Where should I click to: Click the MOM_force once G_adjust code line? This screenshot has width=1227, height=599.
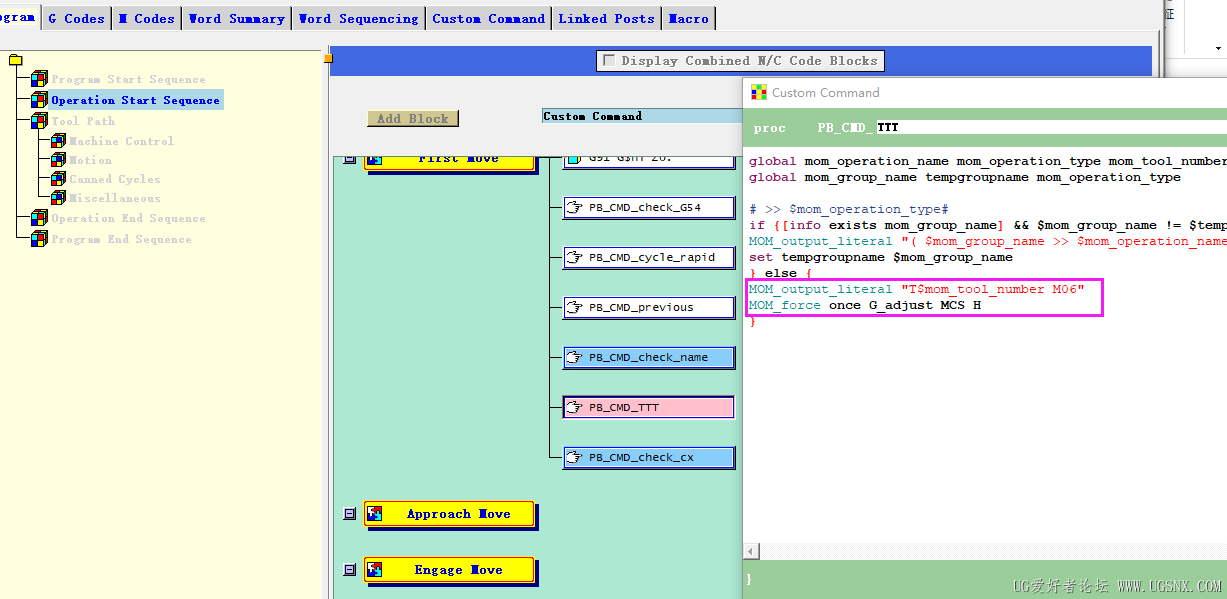(865, 305)
